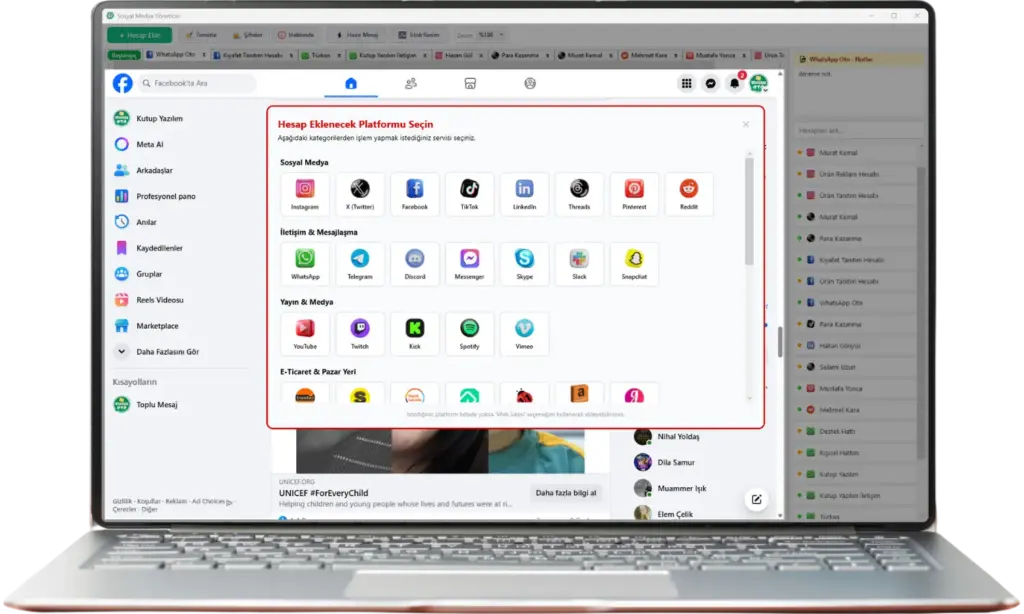Pick the Discord platform icon
1024x614 pixels.
tap(415, 264)
